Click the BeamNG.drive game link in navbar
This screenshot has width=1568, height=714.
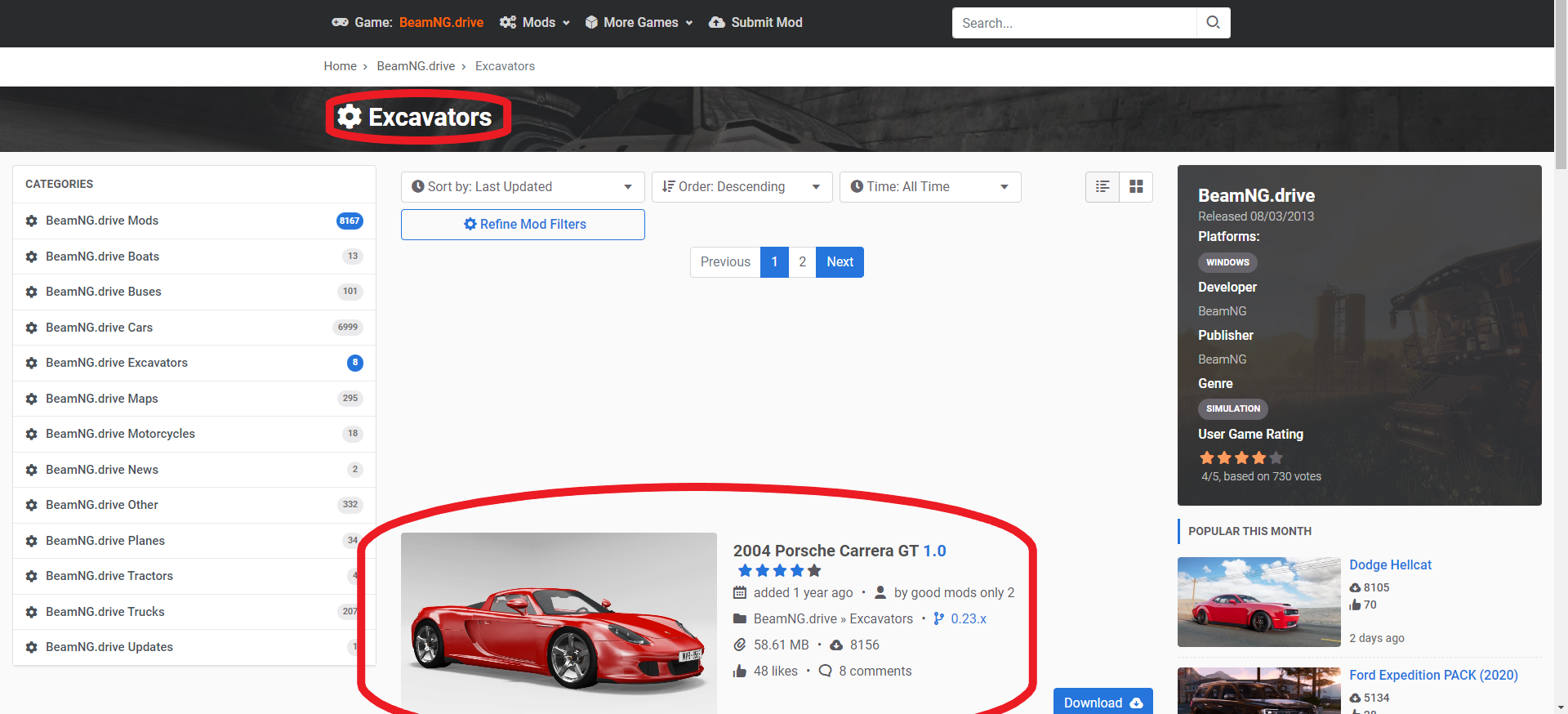click(x=441, y=23)
